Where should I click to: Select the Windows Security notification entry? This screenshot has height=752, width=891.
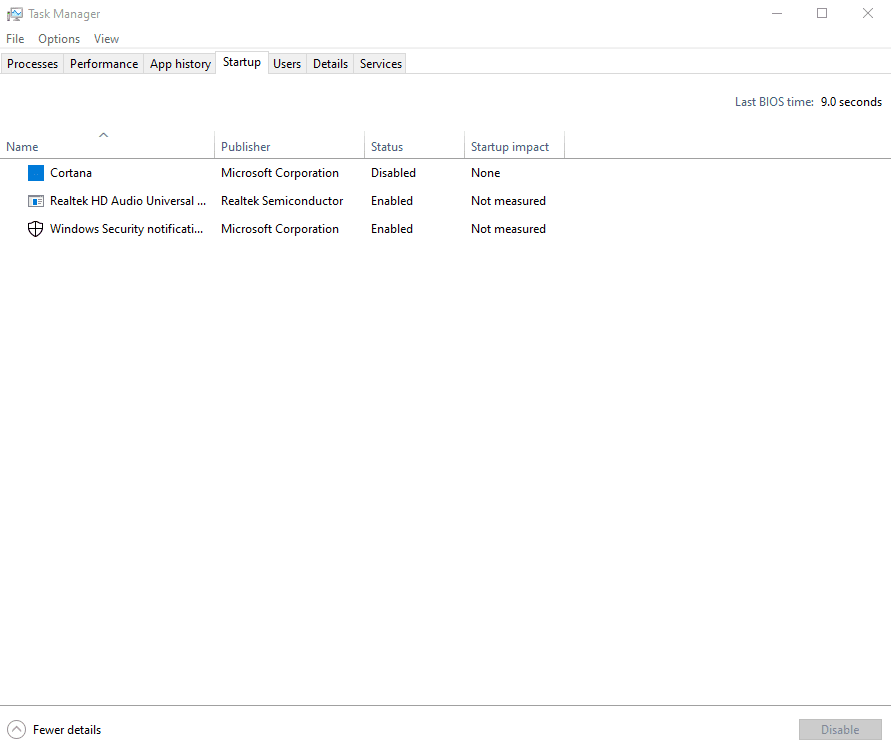pos(282,228)
